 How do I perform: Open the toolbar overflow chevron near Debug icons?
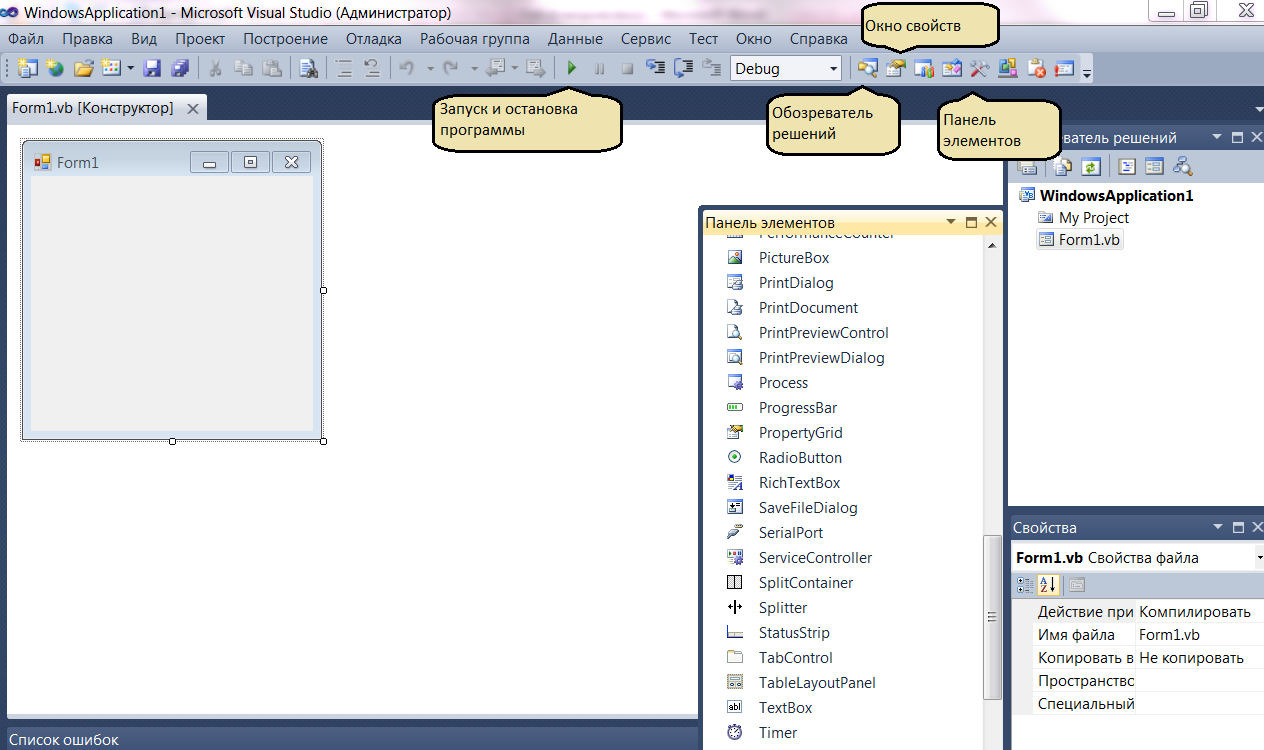pyautogui.click(x=1087, y=72)
